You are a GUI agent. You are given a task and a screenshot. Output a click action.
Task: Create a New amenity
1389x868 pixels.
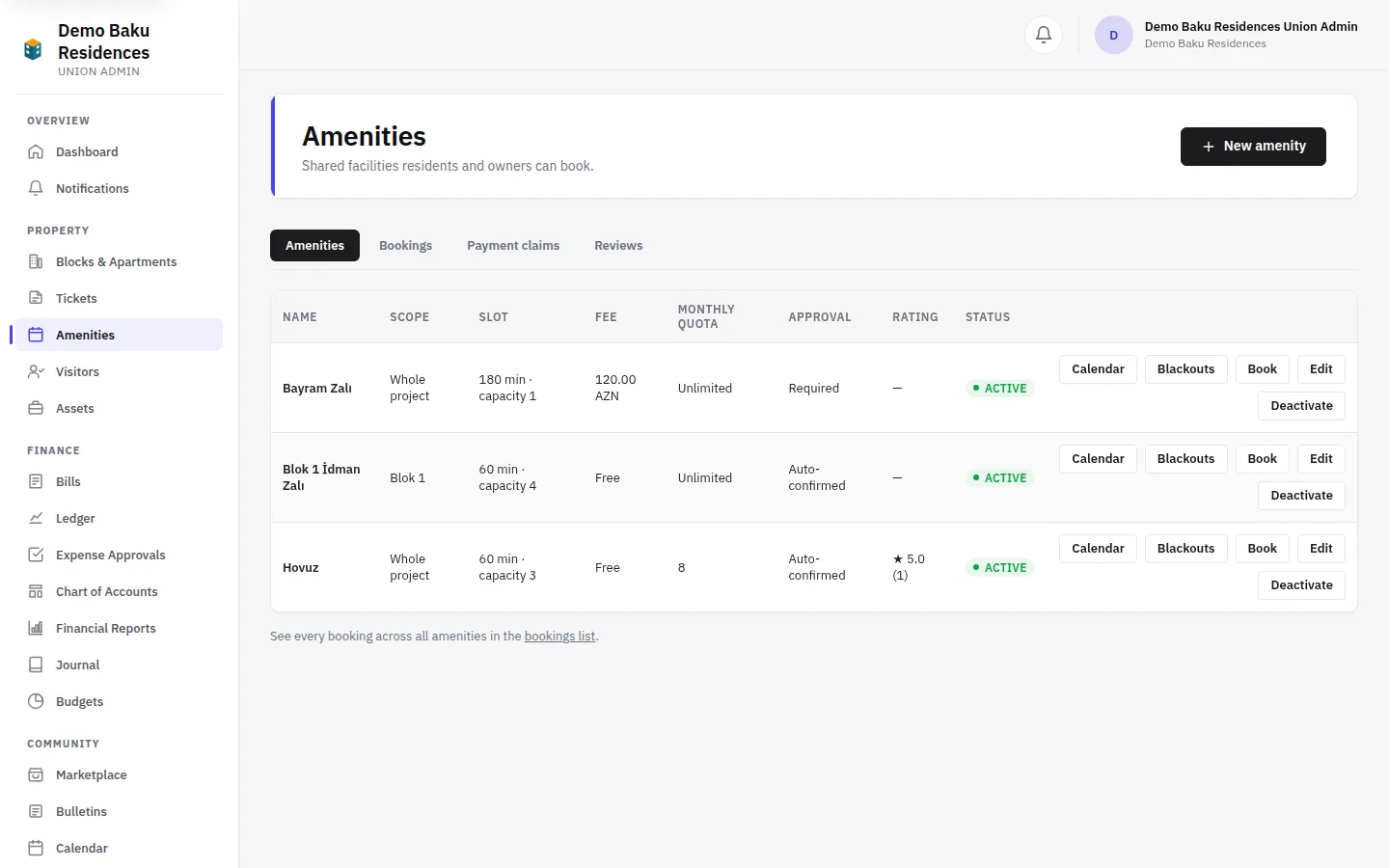[x=1253, y=147]
